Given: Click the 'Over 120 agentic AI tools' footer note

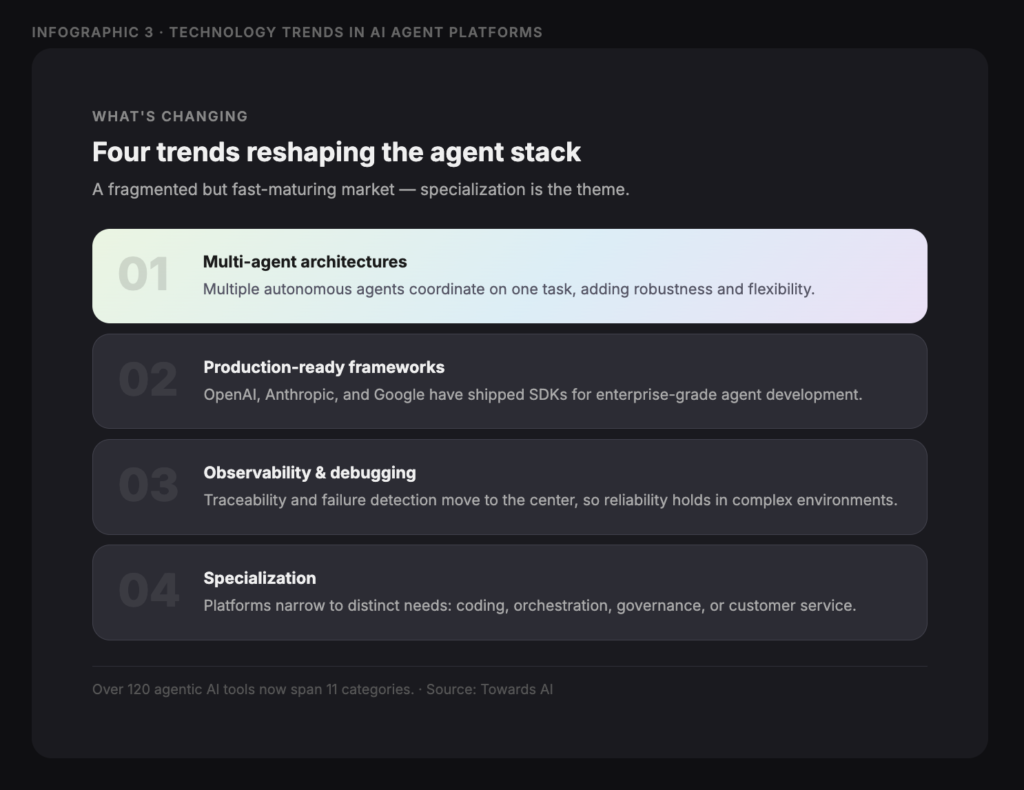Looking at the screenshot, I should coord(323,689).
